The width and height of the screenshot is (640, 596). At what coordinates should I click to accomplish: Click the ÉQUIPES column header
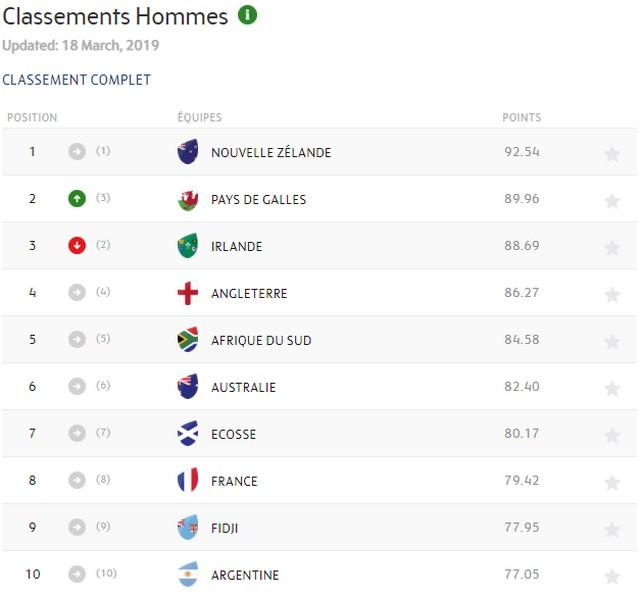[200, 117]
